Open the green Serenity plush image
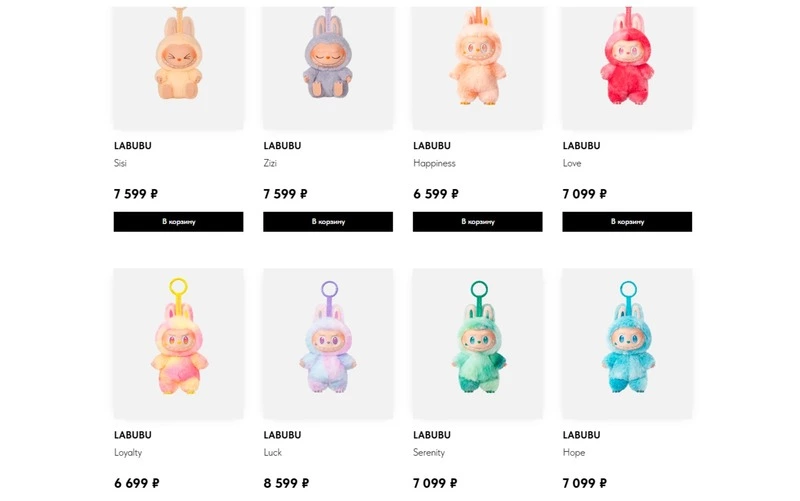The width and height of the screenshot is (800, 501). click(x=478, y=344)
